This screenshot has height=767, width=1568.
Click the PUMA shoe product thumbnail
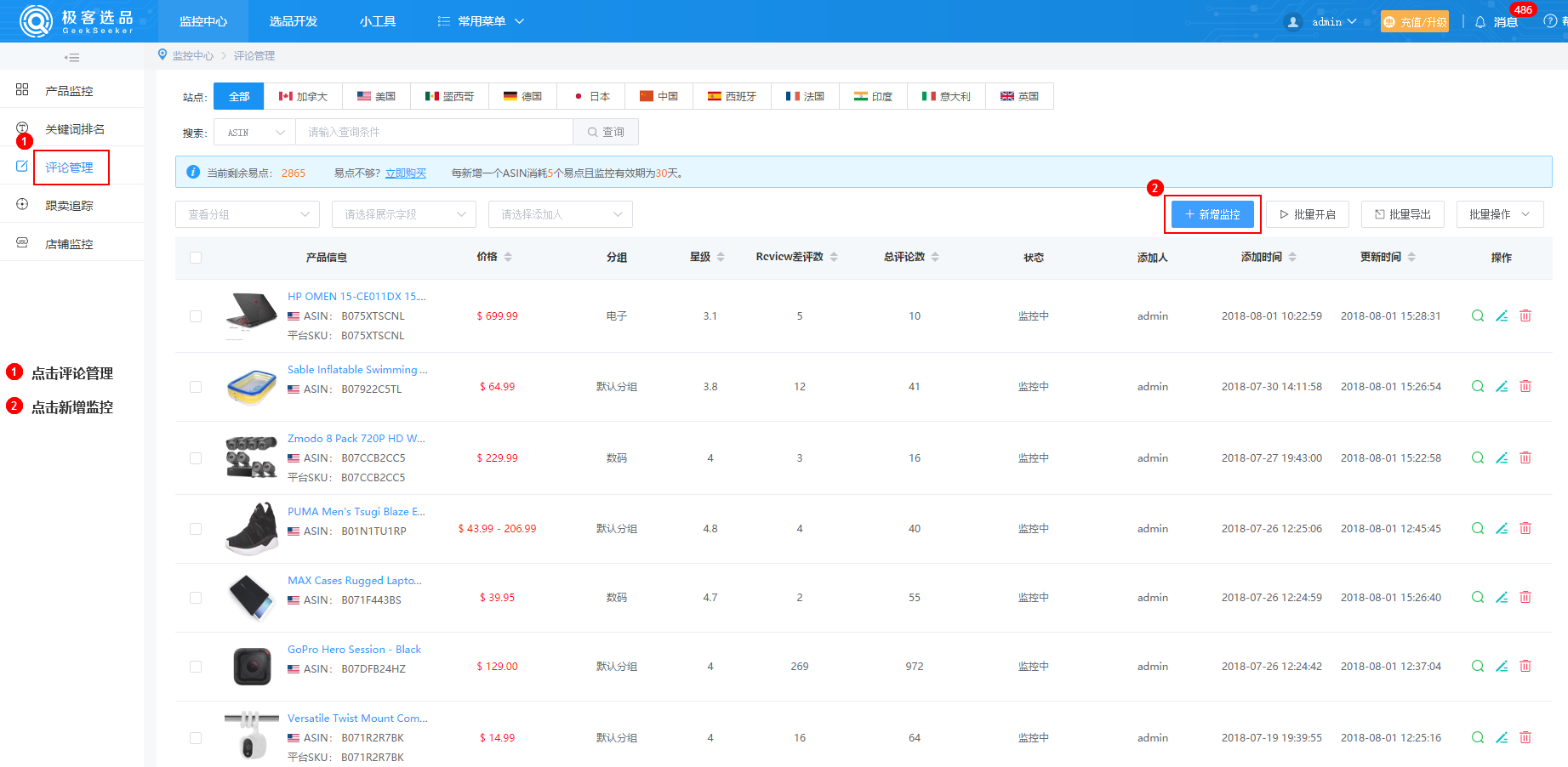(252, 528)
